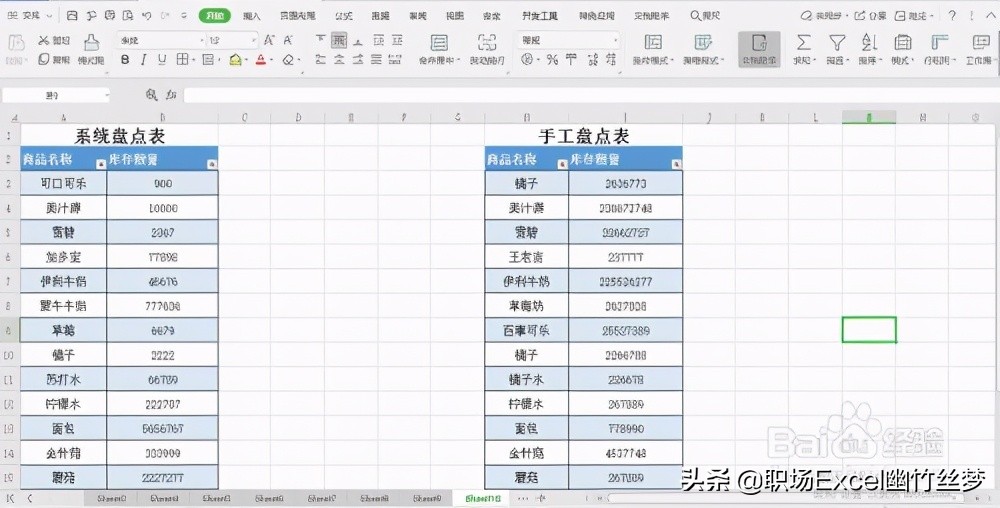Open the number format dropdown
Screen dimensions: 1000x508
coord(616,40)
